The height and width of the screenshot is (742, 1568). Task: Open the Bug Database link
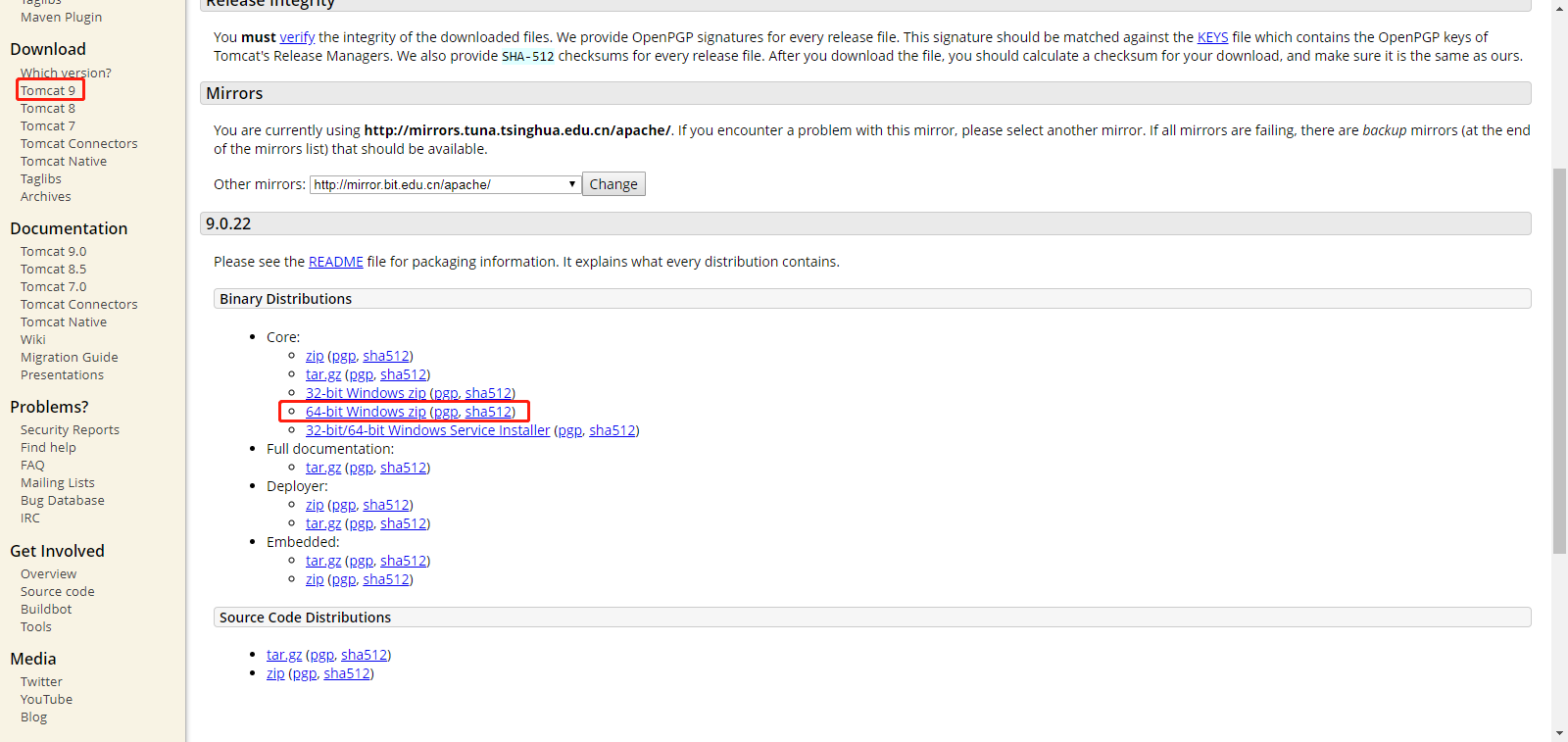pyautogui.click(x=63, y=500)
